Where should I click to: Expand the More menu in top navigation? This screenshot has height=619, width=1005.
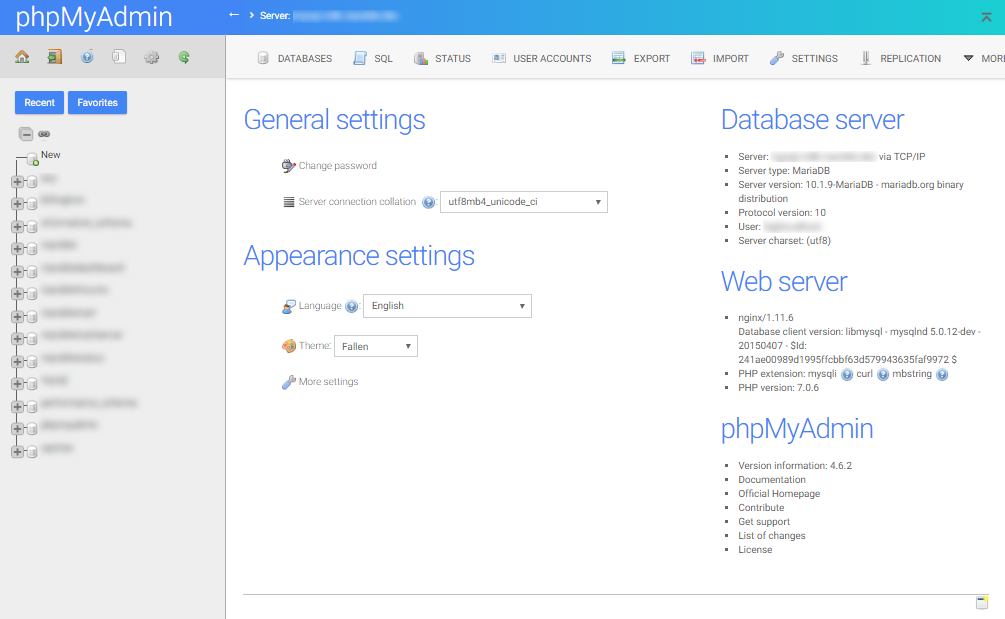pyautogui.click(x=982, y=58)
